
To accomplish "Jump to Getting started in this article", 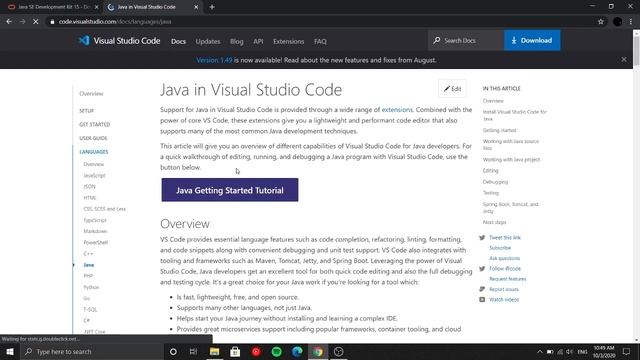I will 500,130.
